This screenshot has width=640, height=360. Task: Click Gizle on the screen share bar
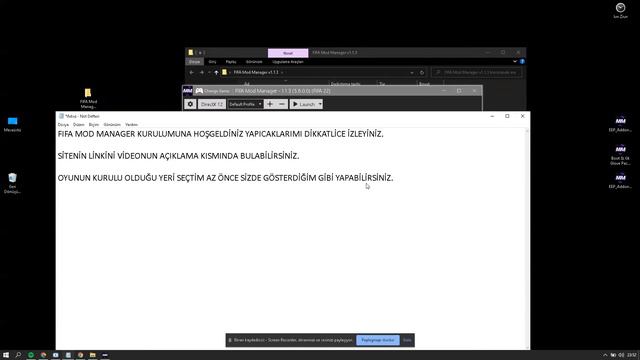coord(407,340)
